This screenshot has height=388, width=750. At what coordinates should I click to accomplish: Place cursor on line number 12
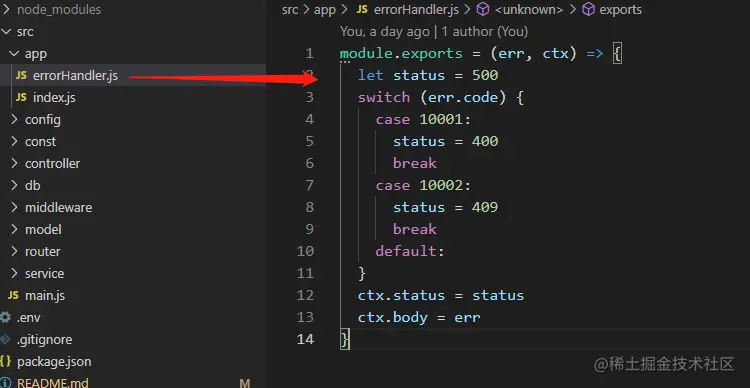(305, 295)
